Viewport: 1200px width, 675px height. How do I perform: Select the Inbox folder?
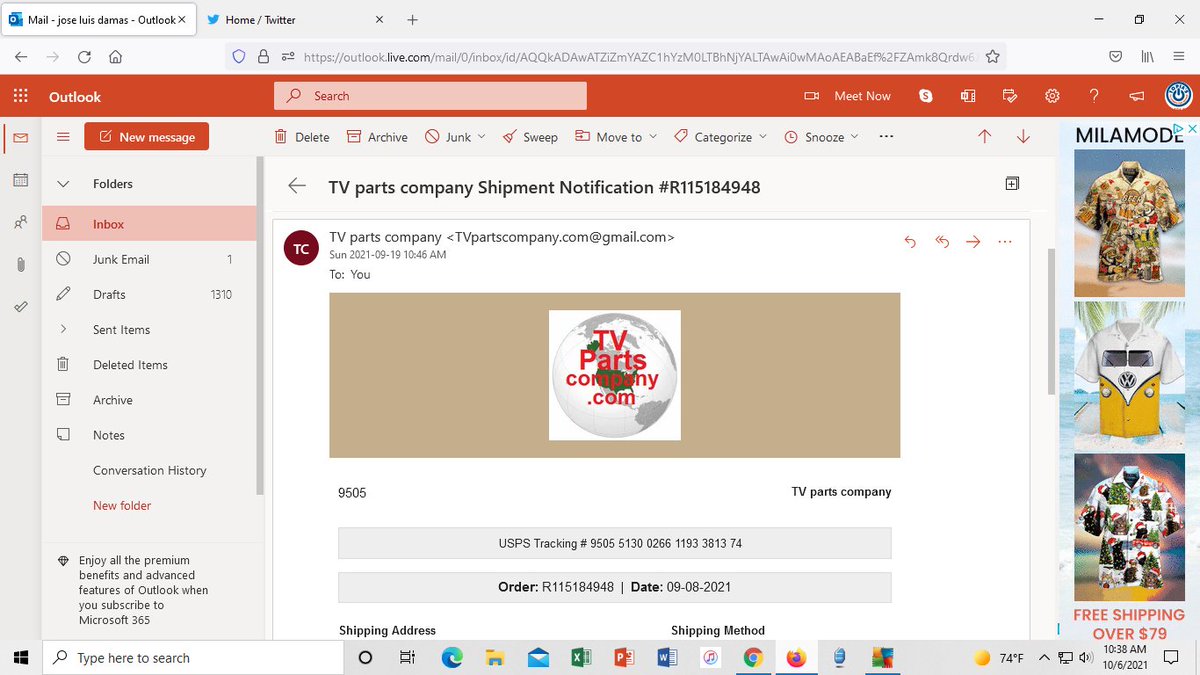pos(149,224)
